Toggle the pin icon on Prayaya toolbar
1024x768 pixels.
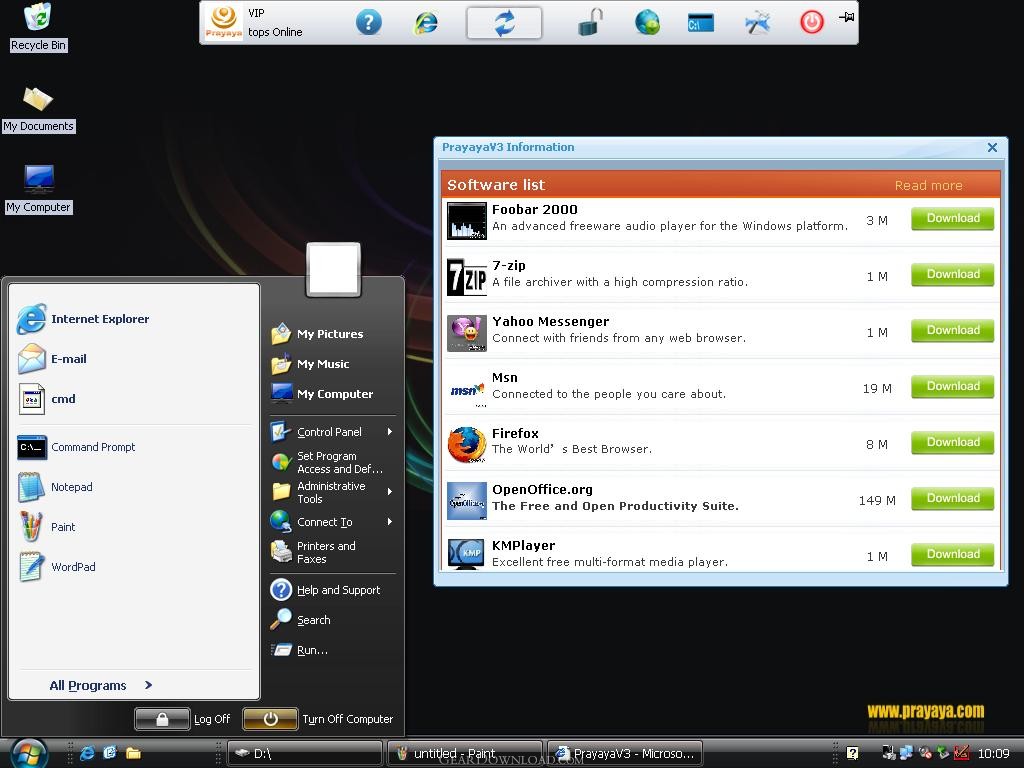pos(846,17)
